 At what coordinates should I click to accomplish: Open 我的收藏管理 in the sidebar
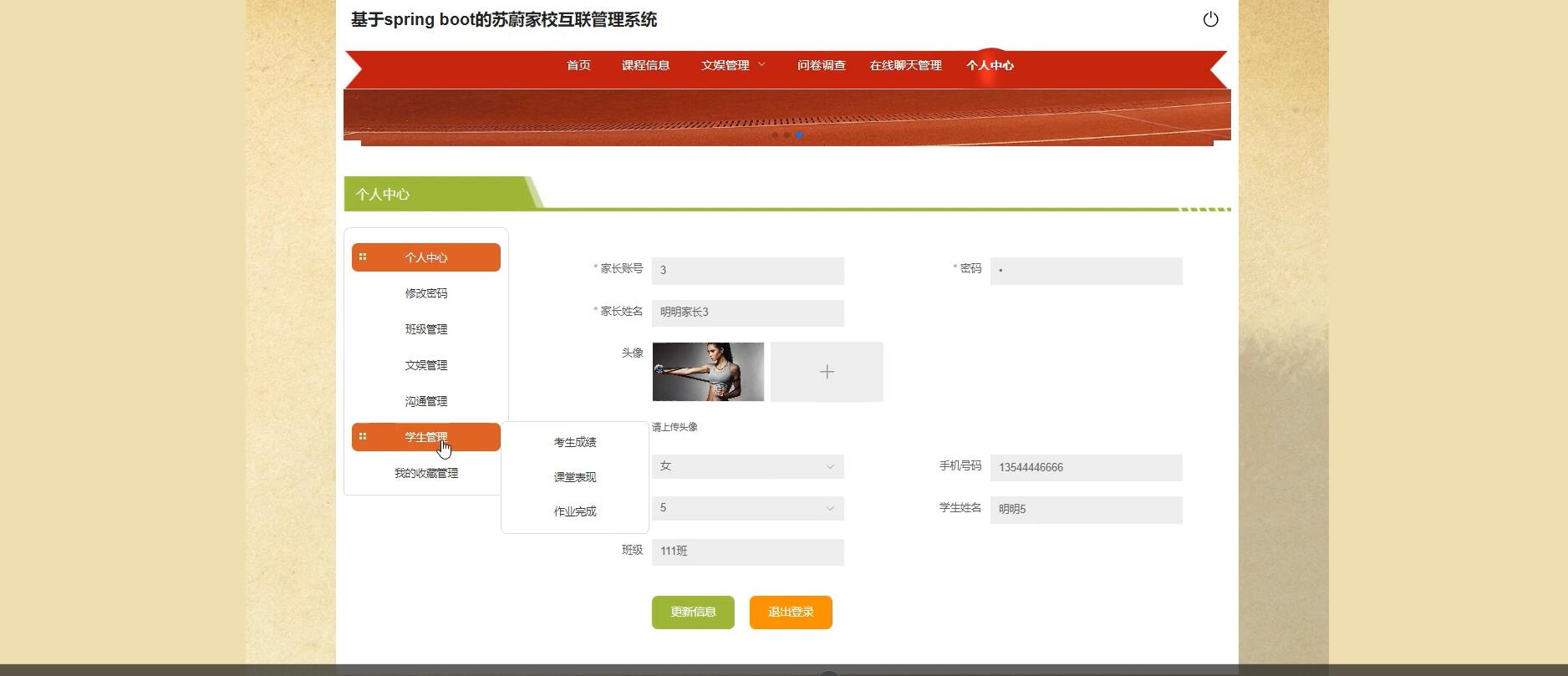pyautogui.click(x=426, y=473)
